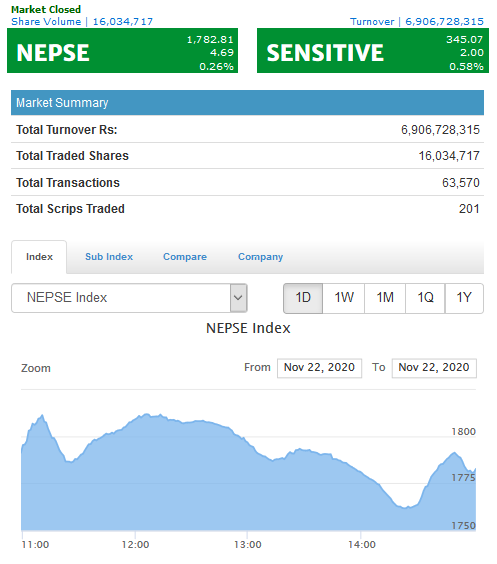
Task: Click the NEPSE value 1,782.81
Action: [x=210, y=40]
